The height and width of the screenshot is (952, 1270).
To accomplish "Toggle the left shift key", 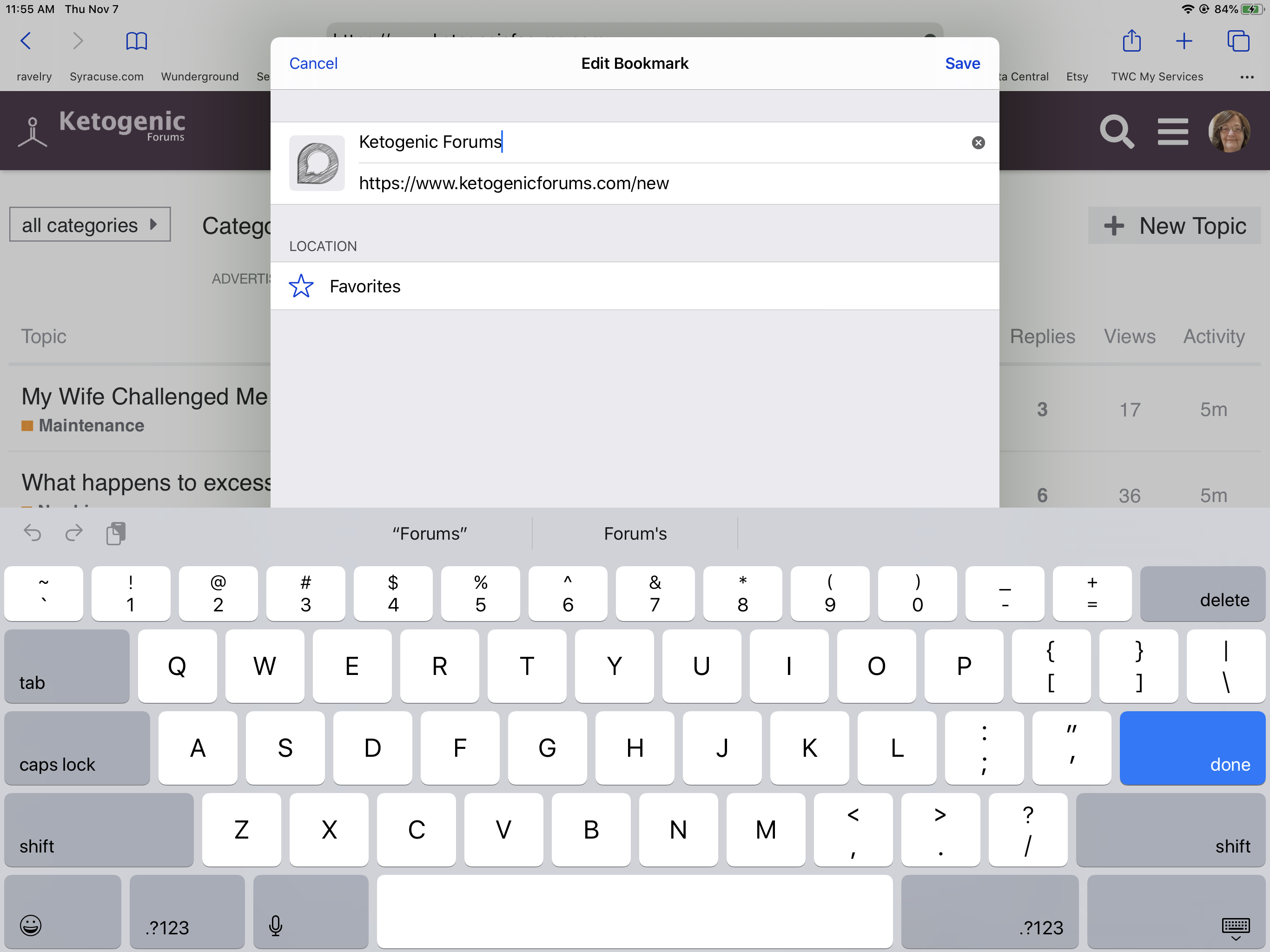I will [99, 830].
